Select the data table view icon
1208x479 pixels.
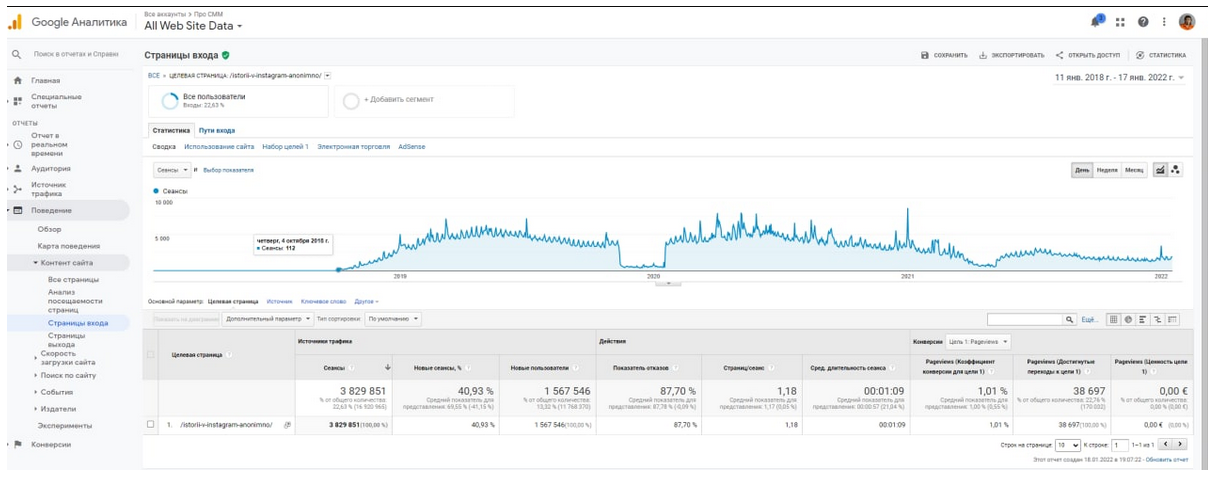point(1113,319)
